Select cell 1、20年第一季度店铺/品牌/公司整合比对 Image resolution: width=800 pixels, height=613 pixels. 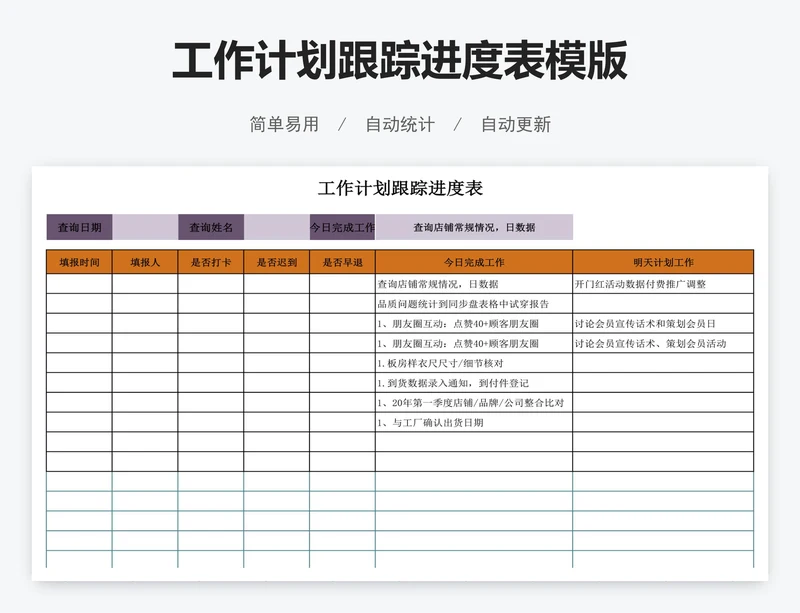(x=474, y=403)
